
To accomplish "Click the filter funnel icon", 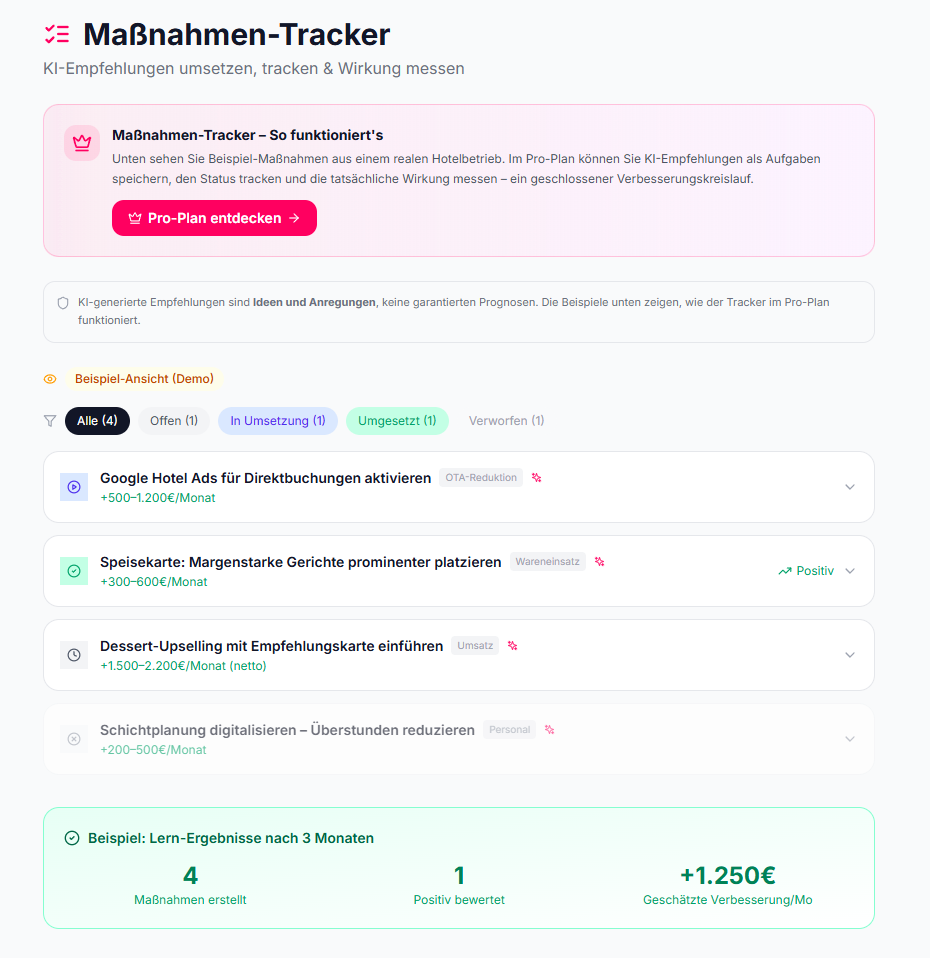I will 50,421.
